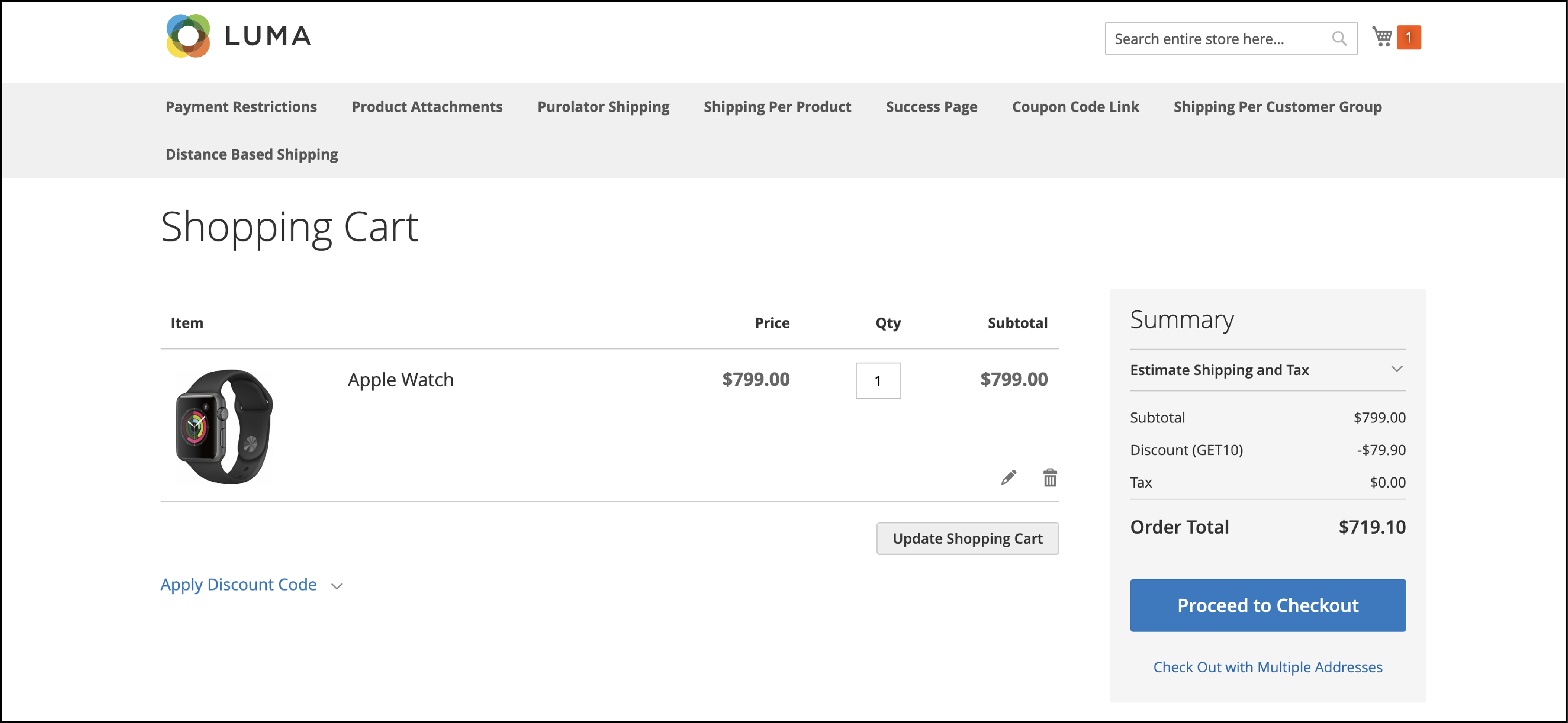Screen dimensions: 1568x723
Task: Edit Apple Watch item with pencil icon
Action: pyautogui.click(x=1008, y=478)
